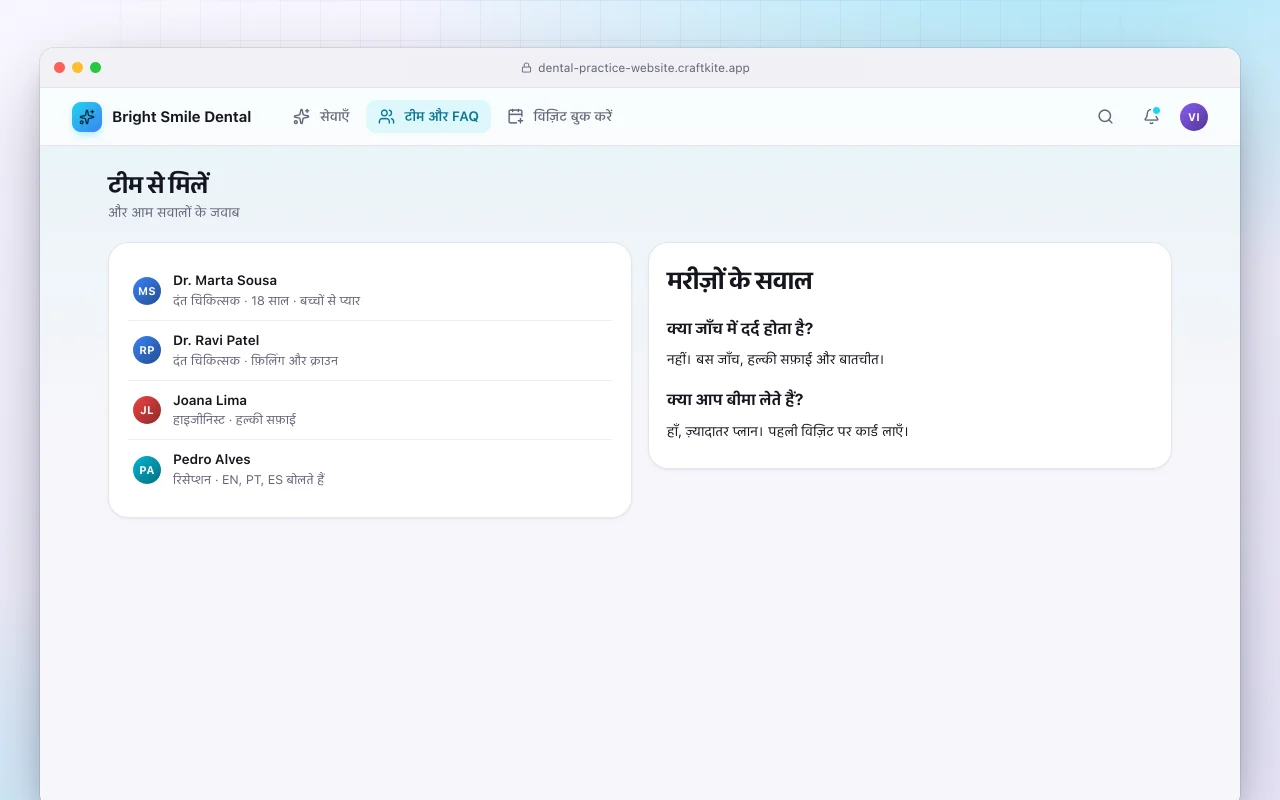The width and height of the screenshot is (1280, 800).
Task: Open the search magnifier icon
Action: [x=1105, y=117]
